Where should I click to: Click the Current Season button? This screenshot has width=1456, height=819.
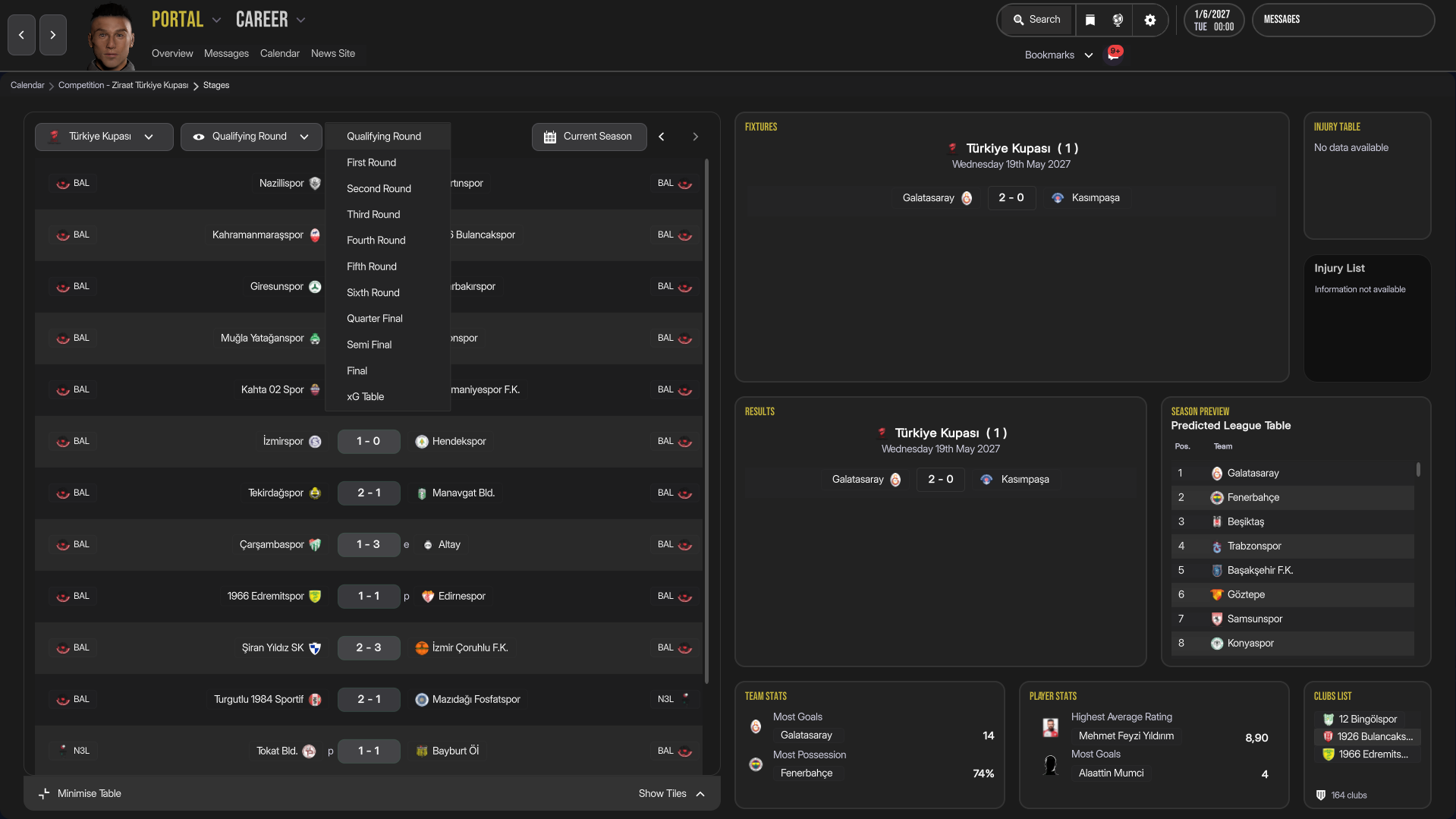(x=589, y=137)
